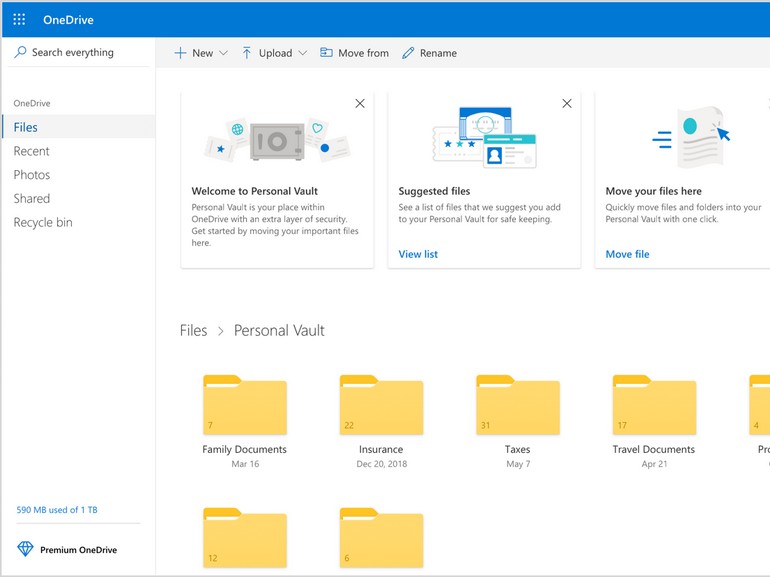Expand the Upload dropdown arrow
This screenshot has width=770, height=577.
[x=302, y=53]
